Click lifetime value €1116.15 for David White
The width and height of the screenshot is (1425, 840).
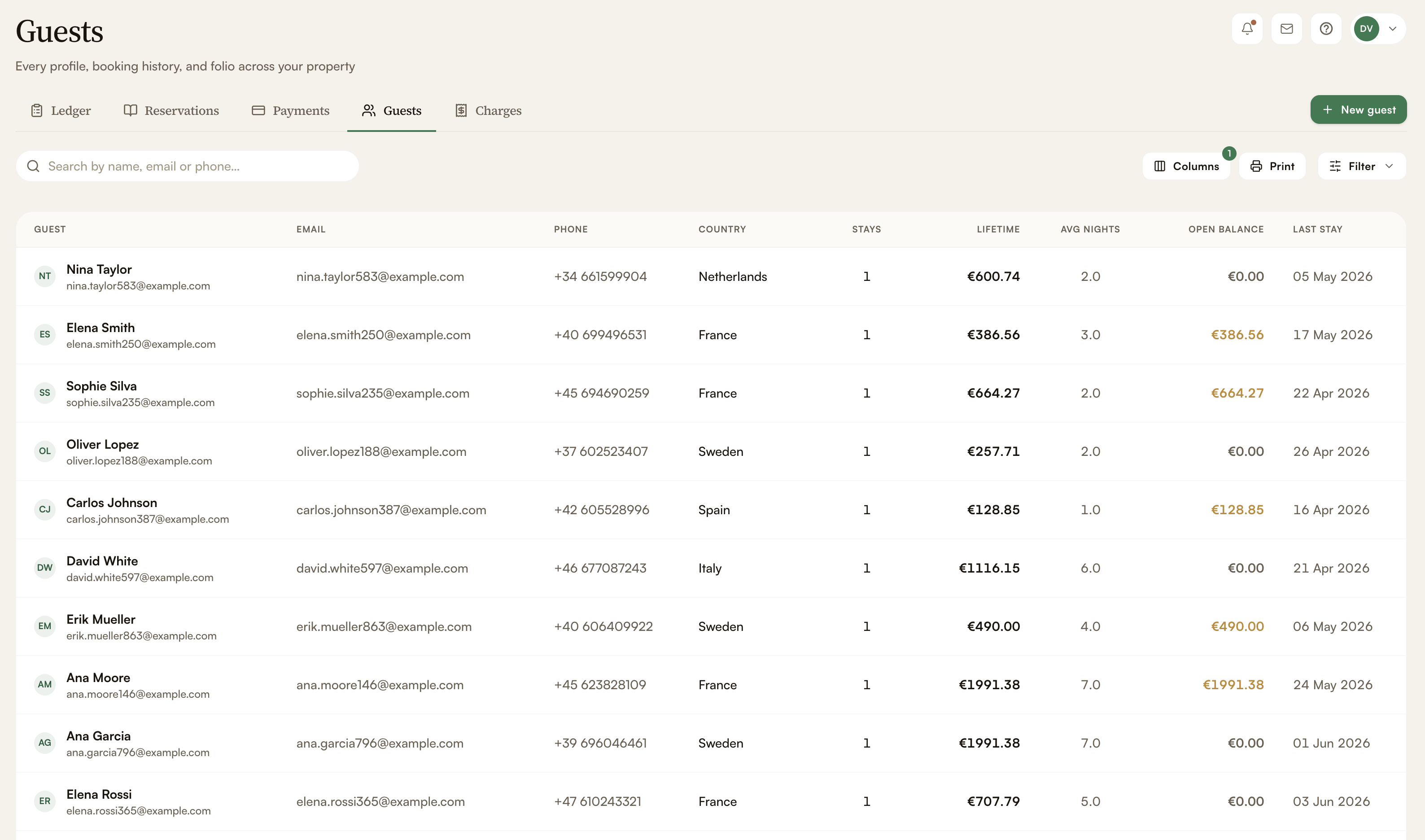[x=989, y=568]
